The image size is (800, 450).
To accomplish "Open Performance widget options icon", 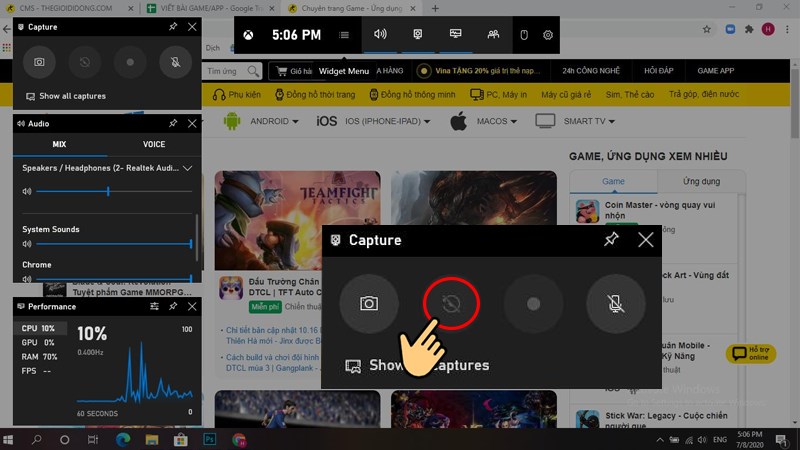I will (x=155, y=306).
